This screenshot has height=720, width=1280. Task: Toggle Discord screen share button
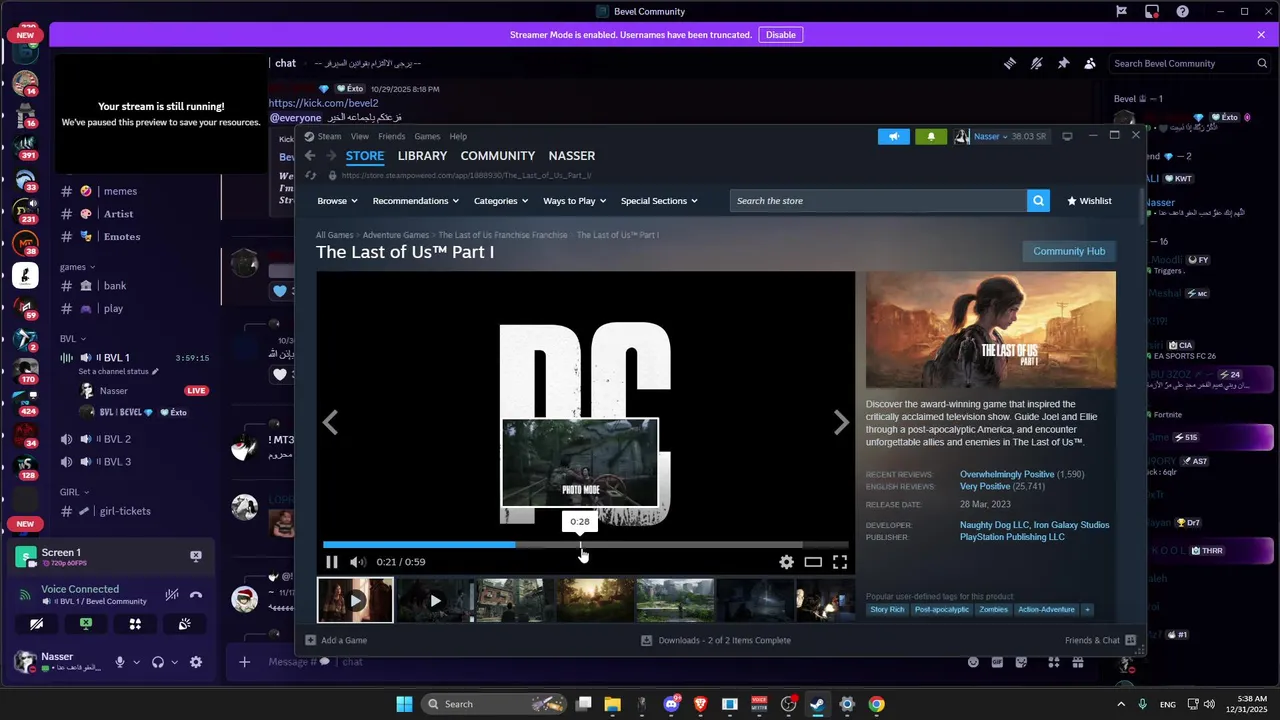pyautogui.click(x=86, y=624)
